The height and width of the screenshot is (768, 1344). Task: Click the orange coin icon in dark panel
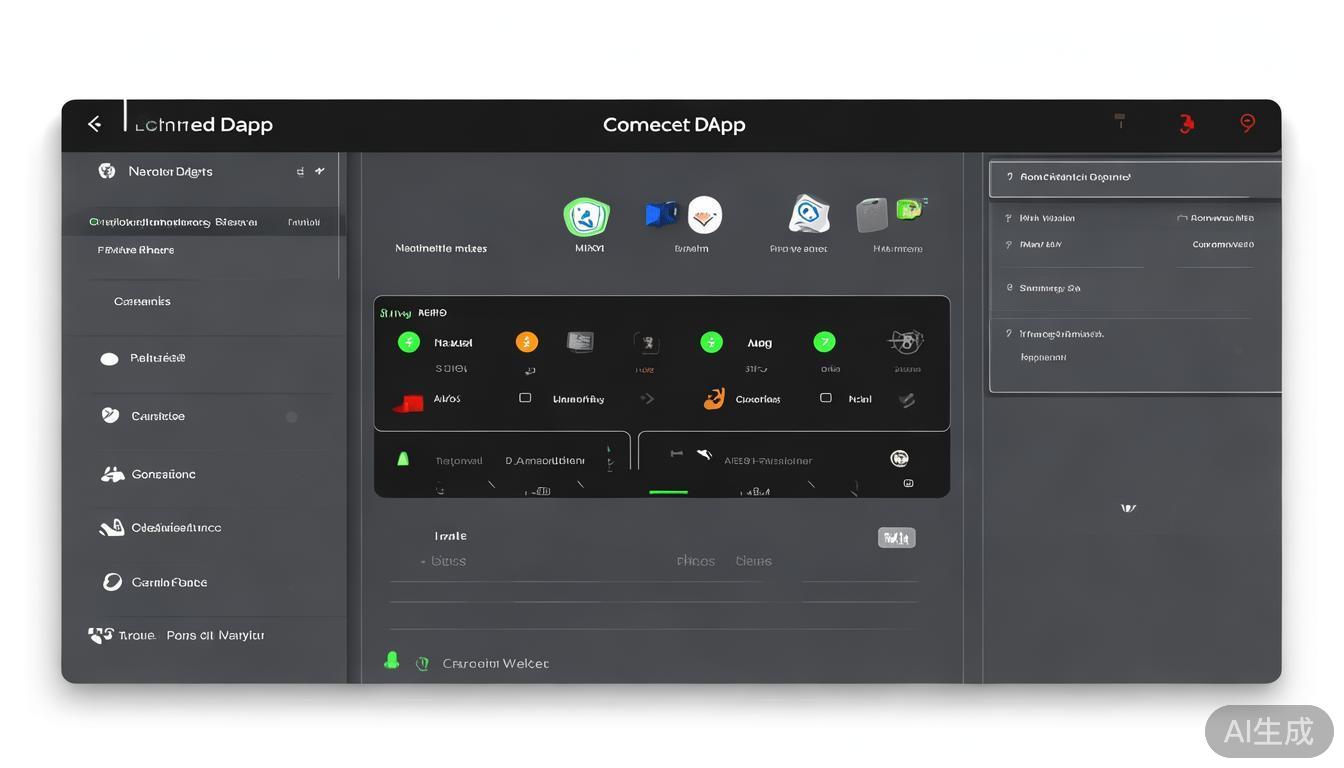[527, 342]
